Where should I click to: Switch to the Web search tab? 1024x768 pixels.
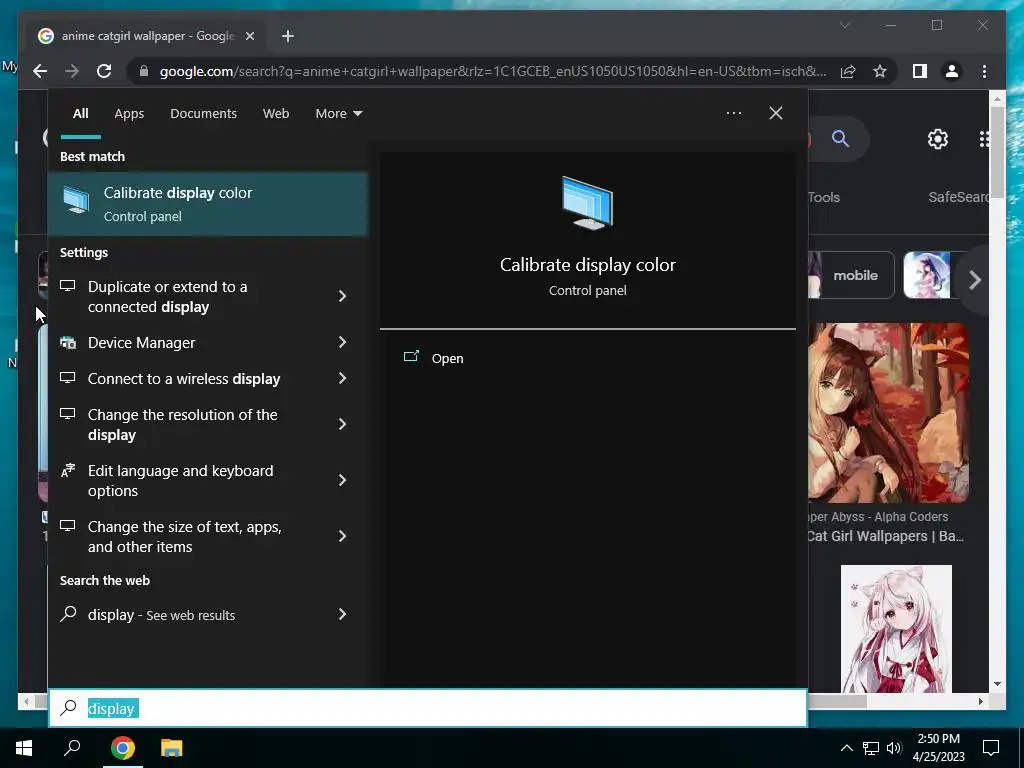tap(276, 114)
